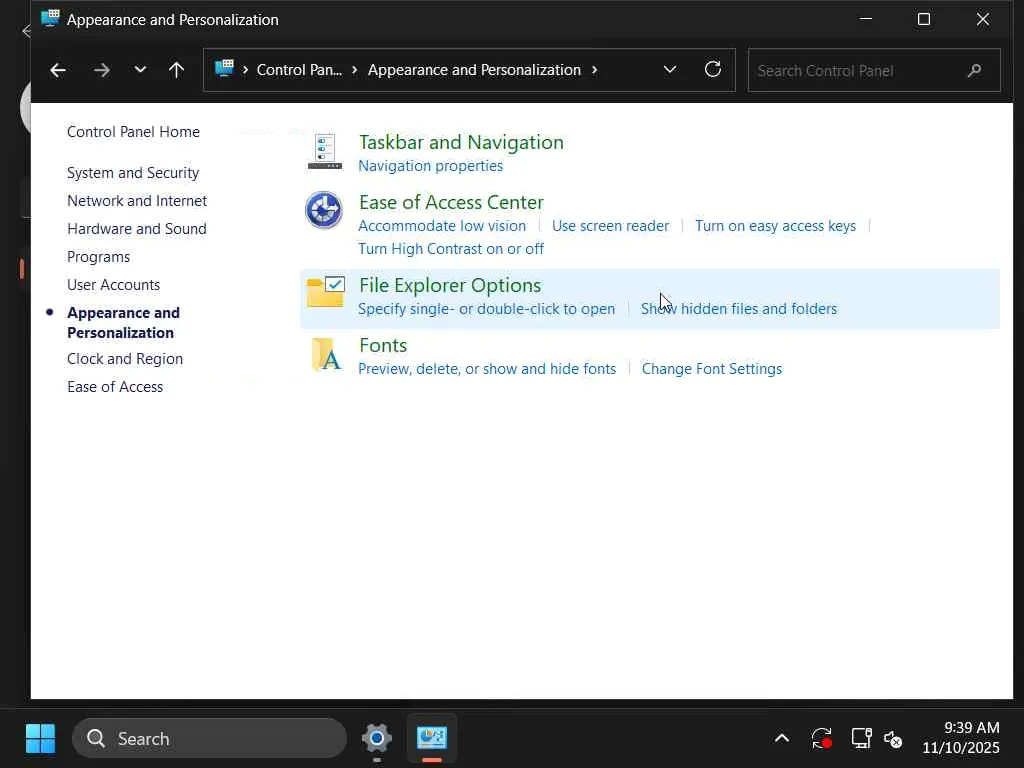The height and width of the screenshot is (768, 1024).
Task: Click the taskbar Search box
Action: point(209,739)
